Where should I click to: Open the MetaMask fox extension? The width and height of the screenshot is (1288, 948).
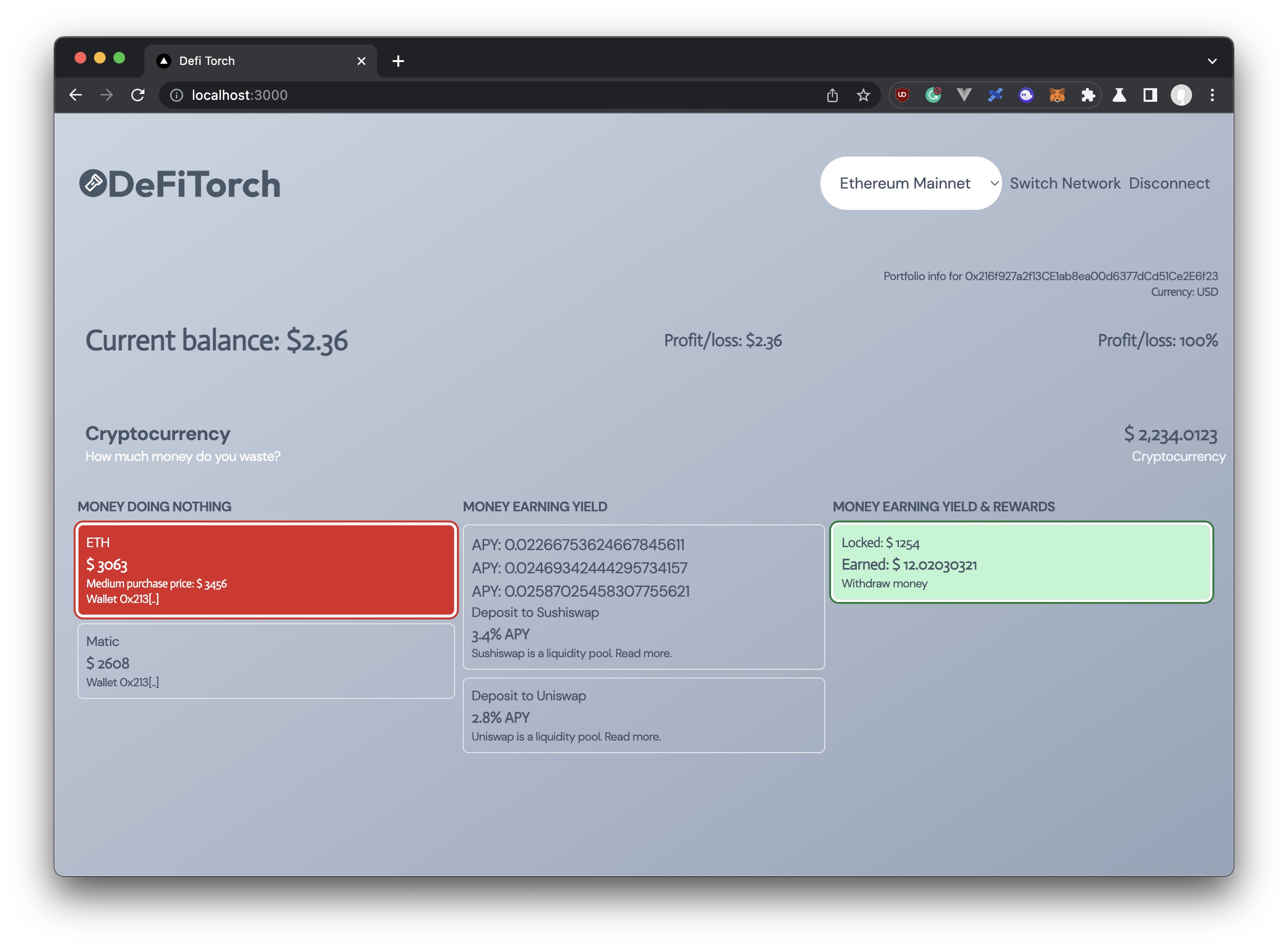1057,95
